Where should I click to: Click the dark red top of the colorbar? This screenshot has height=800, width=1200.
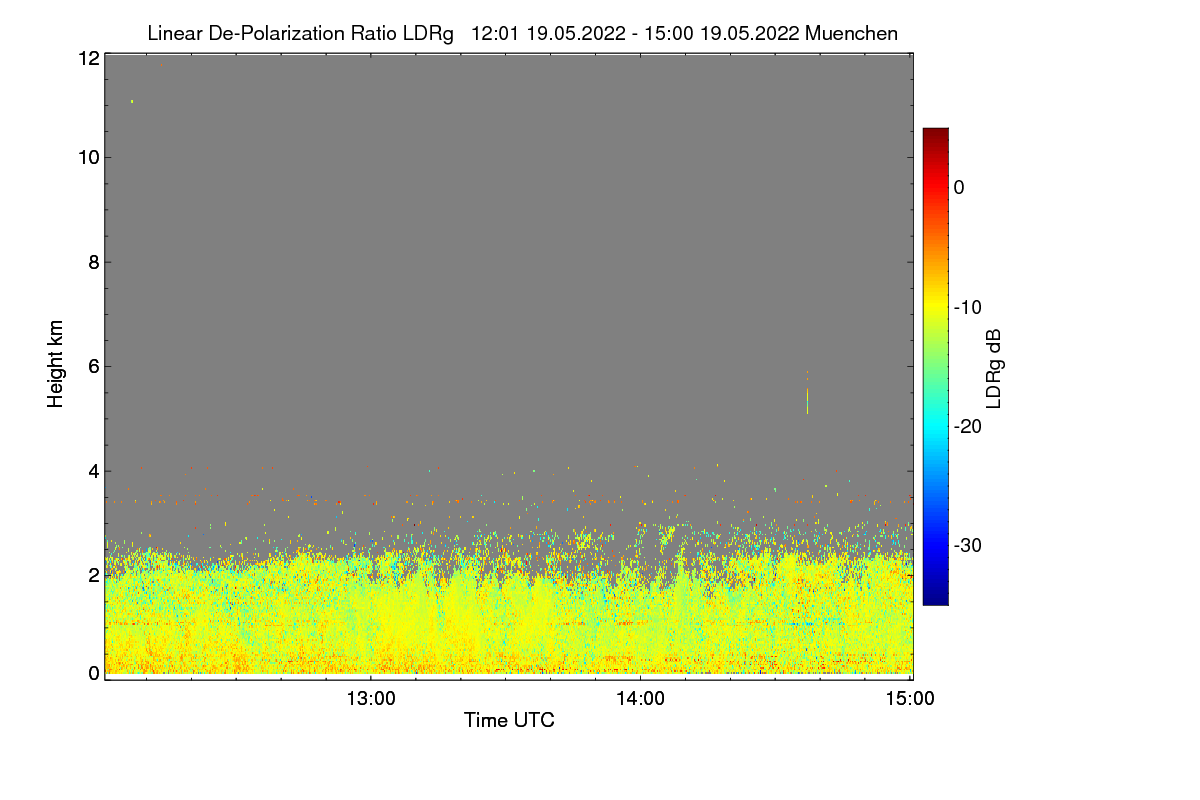tap(935, 136)
